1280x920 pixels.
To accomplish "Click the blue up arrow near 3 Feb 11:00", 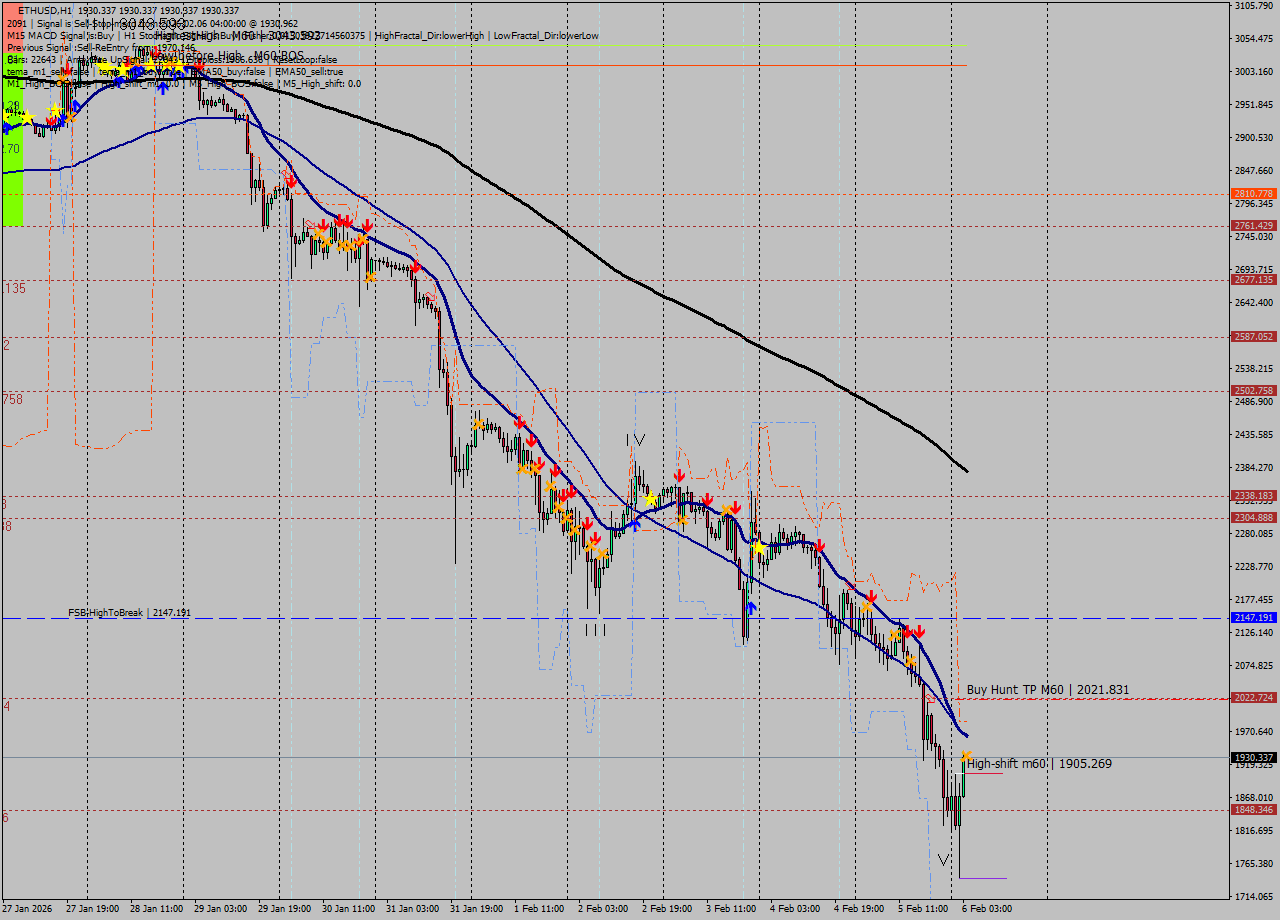I will (751, 606).
